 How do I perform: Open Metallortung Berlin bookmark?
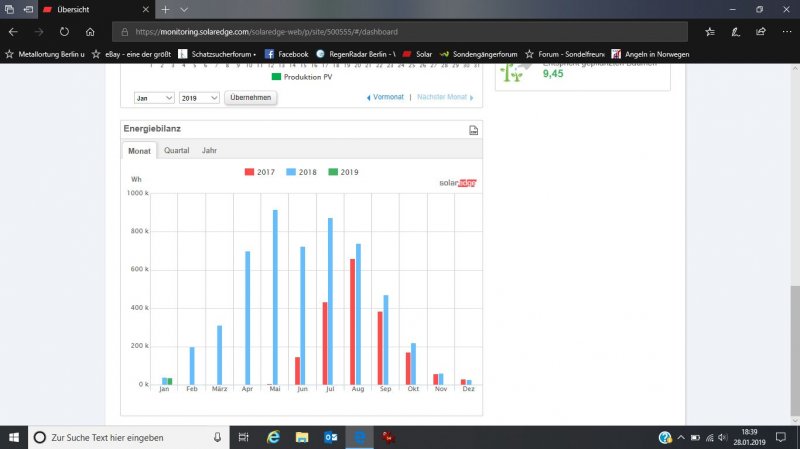click(44, 54)
